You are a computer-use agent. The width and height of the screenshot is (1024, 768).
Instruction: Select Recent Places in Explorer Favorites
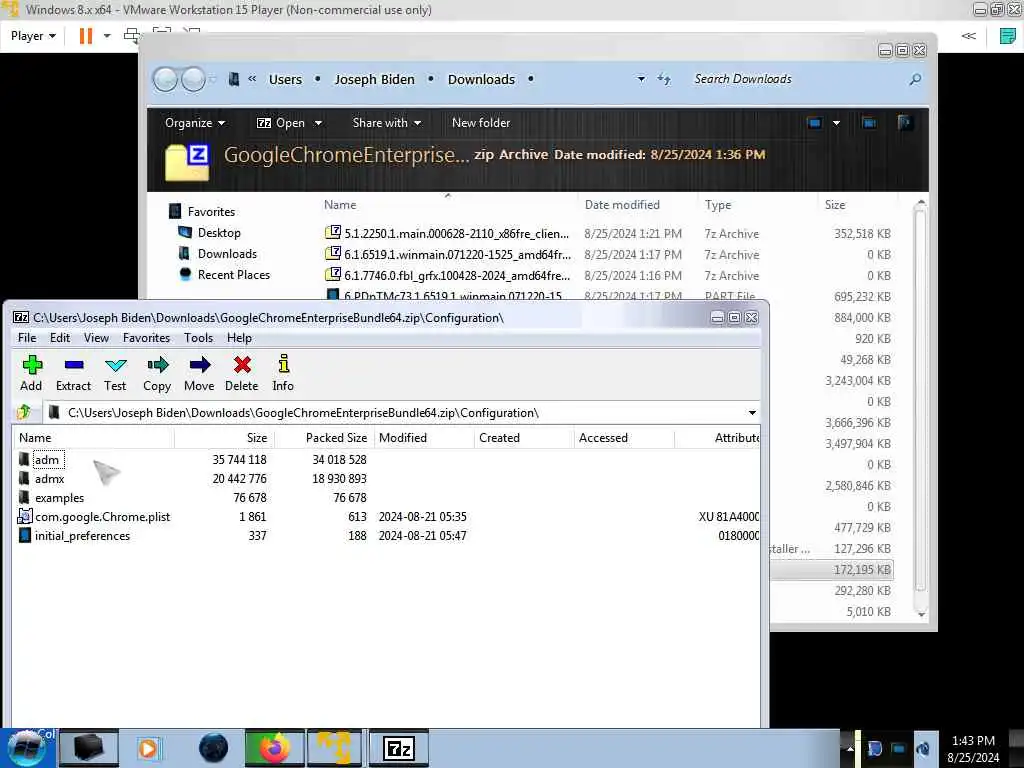[233, 274]
